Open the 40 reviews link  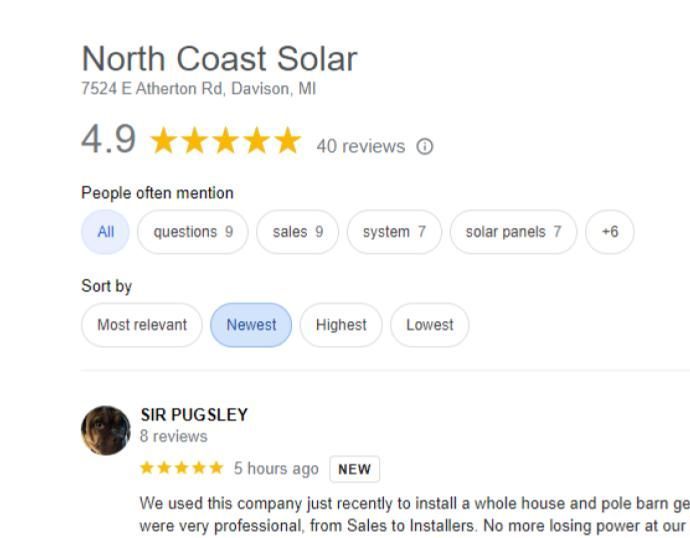tap(360, 147)
